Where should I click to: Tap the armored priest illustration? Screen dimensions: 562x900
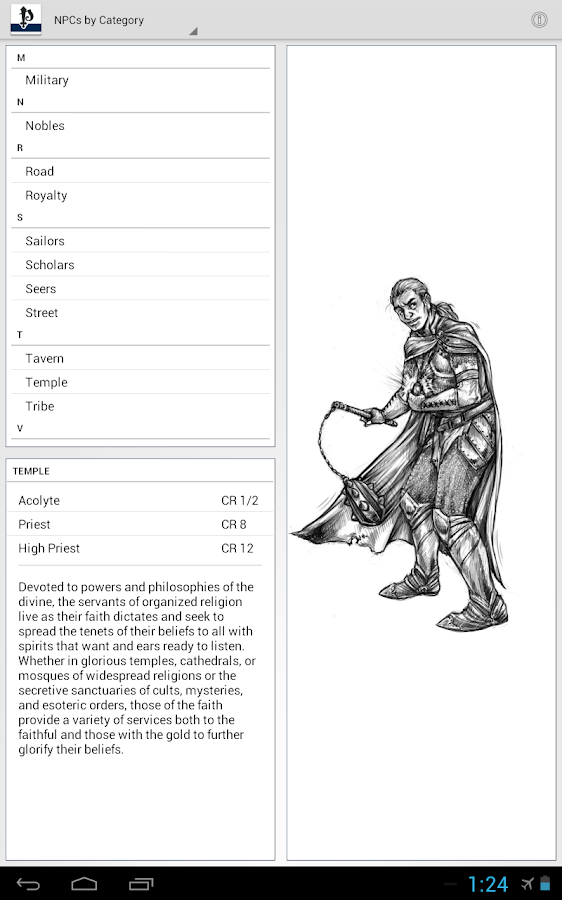click(405, 453)
